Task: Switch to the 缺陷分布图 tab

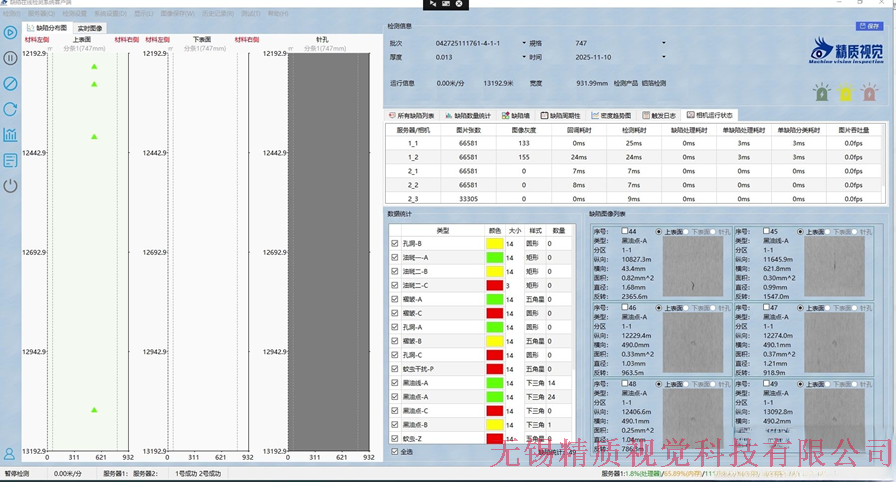Action: click(x=47, y=27)
